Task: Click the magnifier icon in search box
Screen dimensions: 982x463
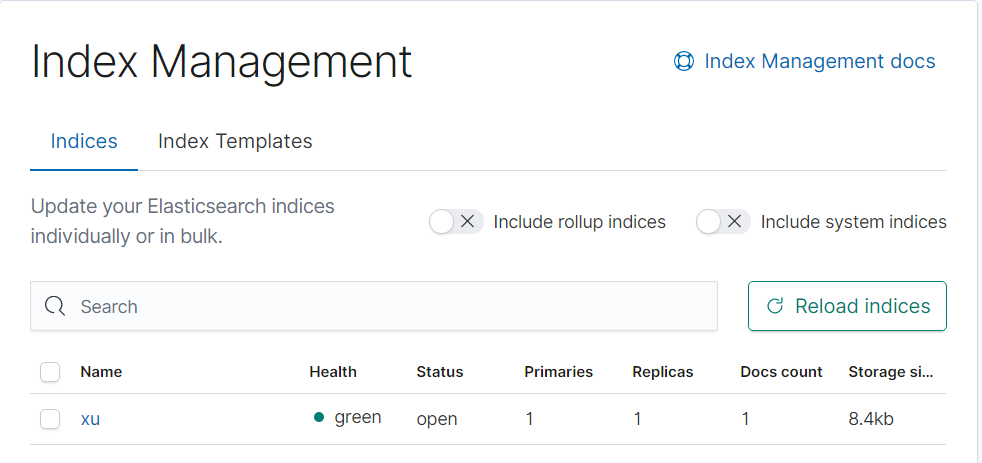Action: tap(55, 306)
